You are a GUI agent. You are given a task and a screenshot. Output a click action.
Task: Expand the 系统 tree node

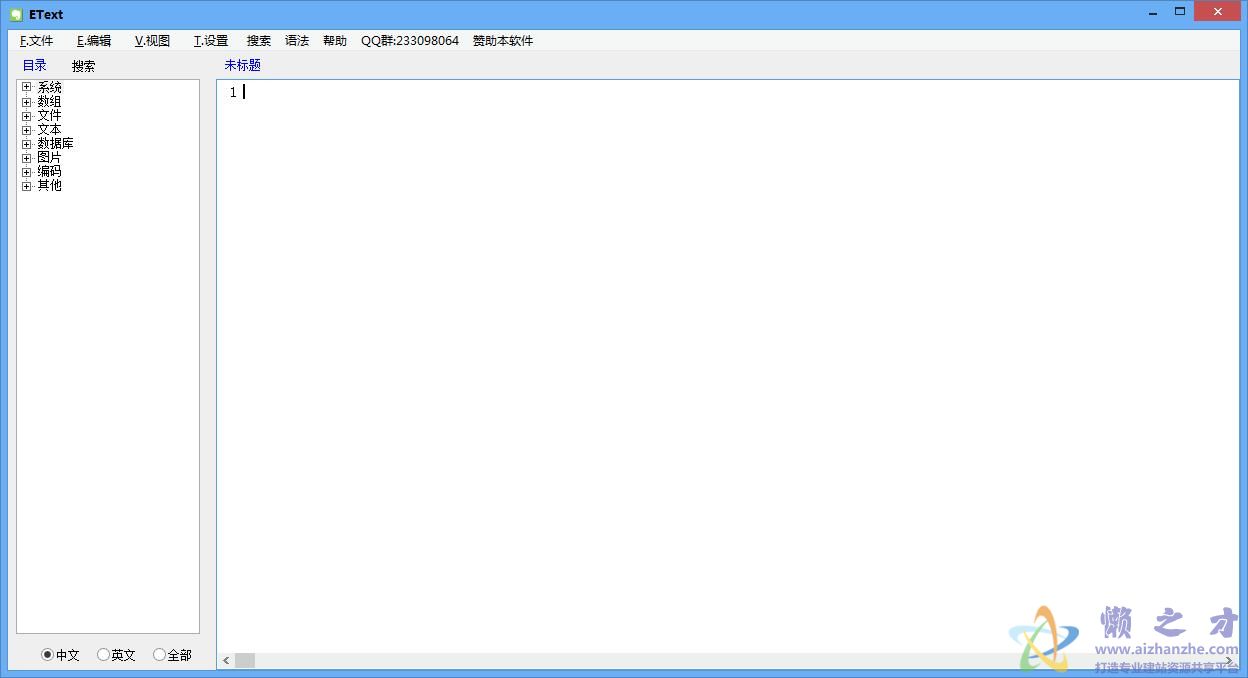27,88
